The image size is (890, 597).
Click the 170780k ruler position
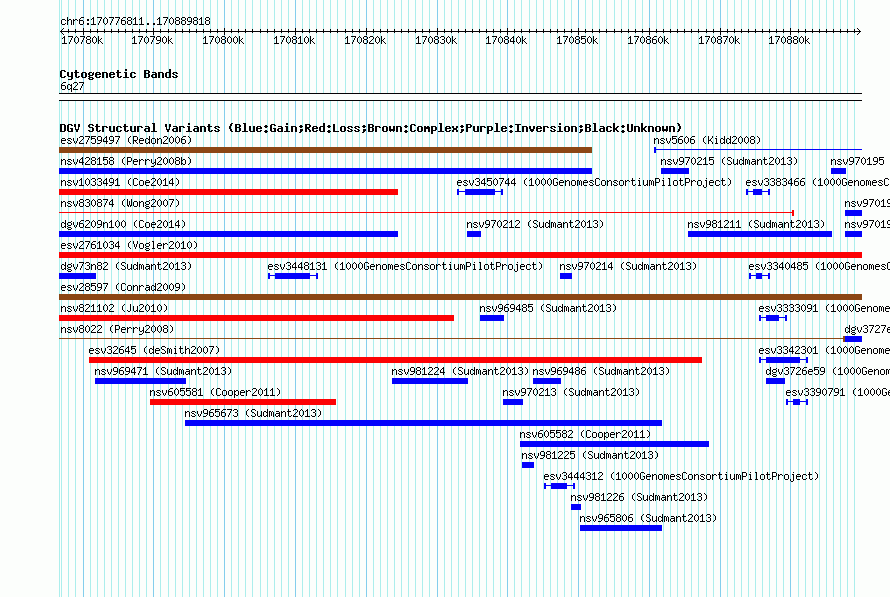[82, 40]
